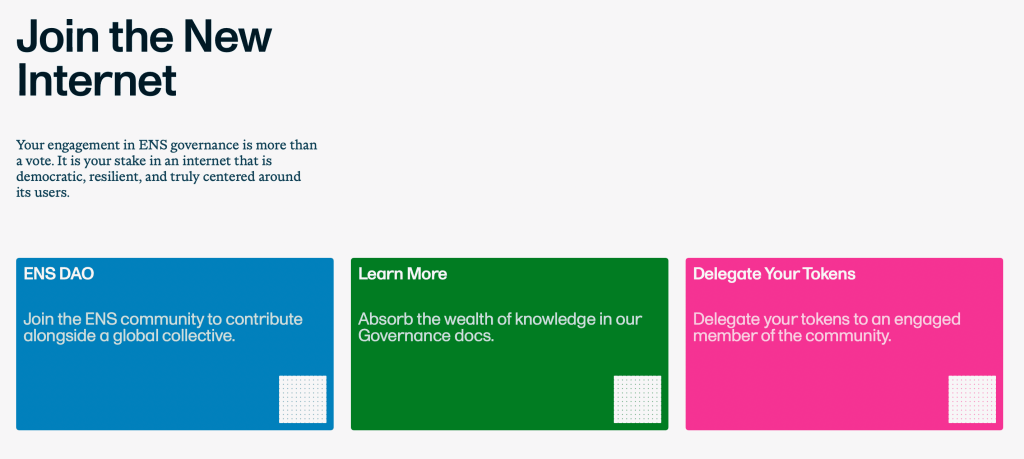Click 'alongside a global collective.' text line
Viewport: 1024px width, 459px height.
click(x=129, y=336)
